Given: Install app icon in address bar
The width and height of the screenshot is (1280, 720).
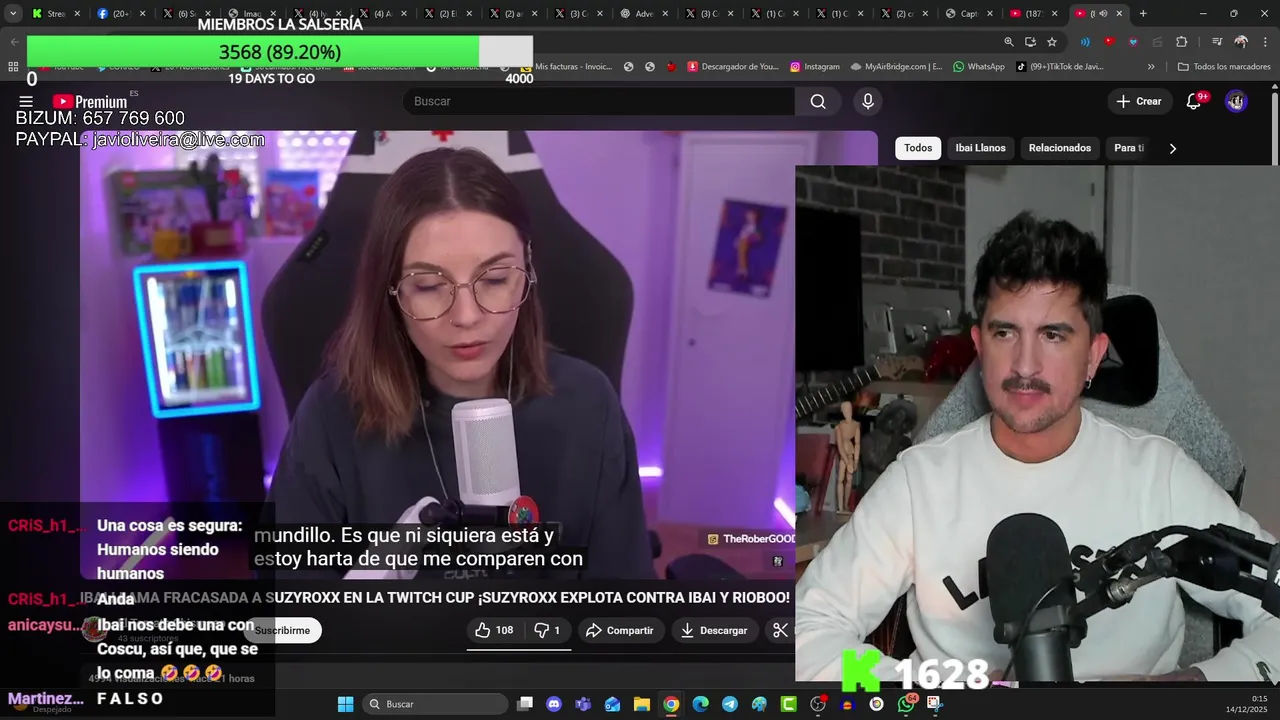Looking at the screenshot, I should tap(1030, 42).
